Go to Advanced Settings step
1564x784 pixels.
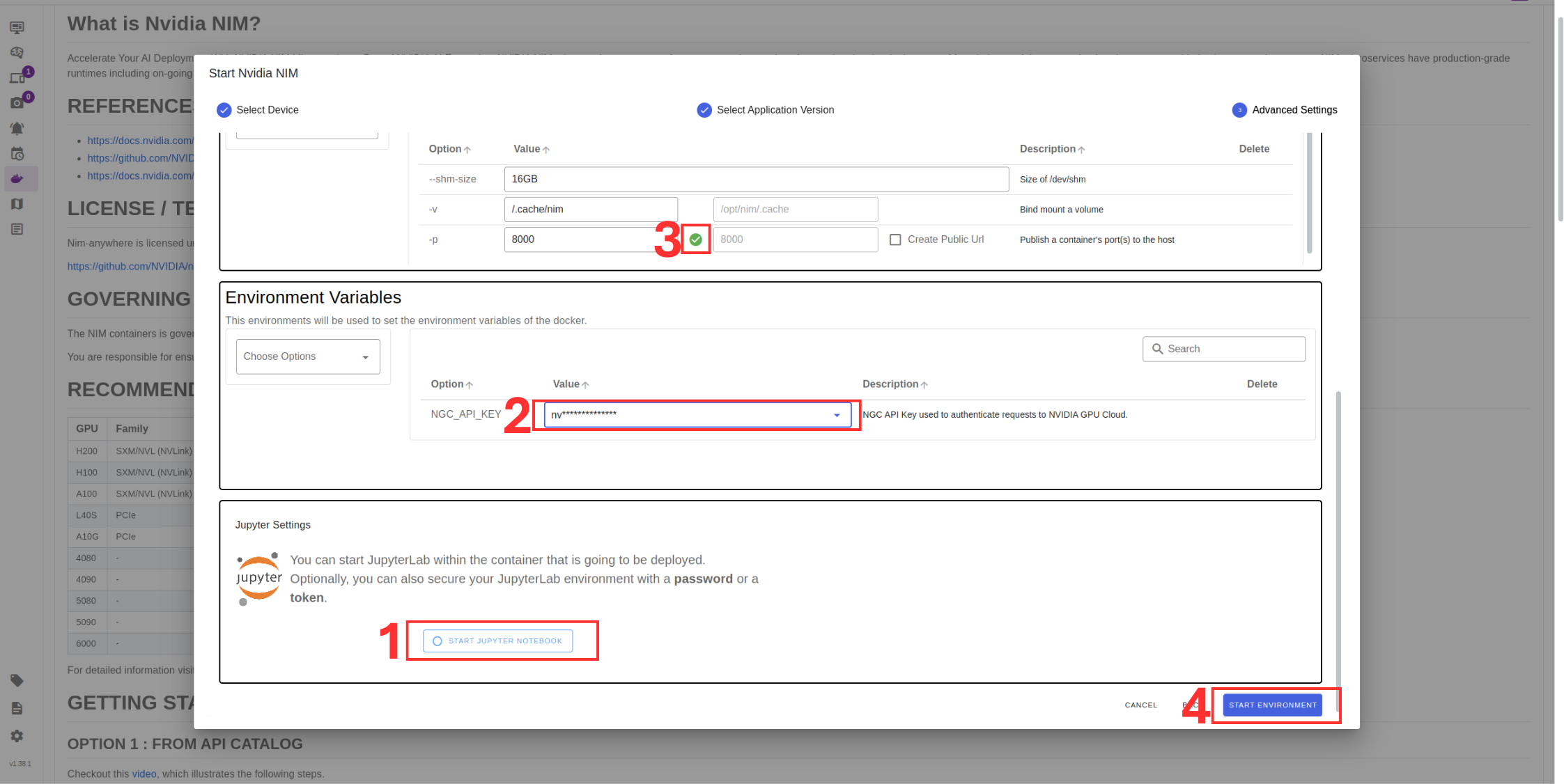coord(1285,110)
